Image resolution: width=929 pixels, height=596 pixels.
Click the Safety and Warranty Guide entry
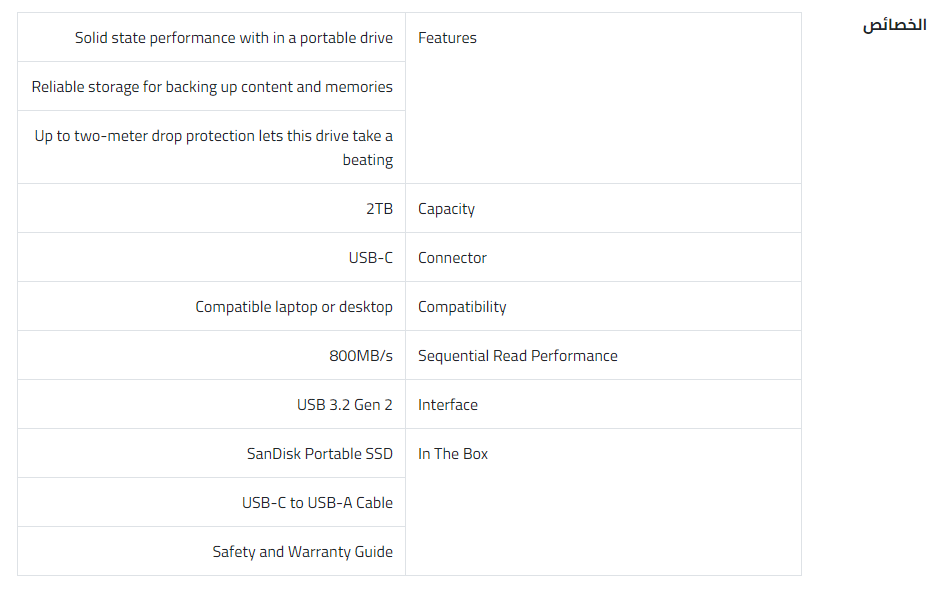point(302,552)
